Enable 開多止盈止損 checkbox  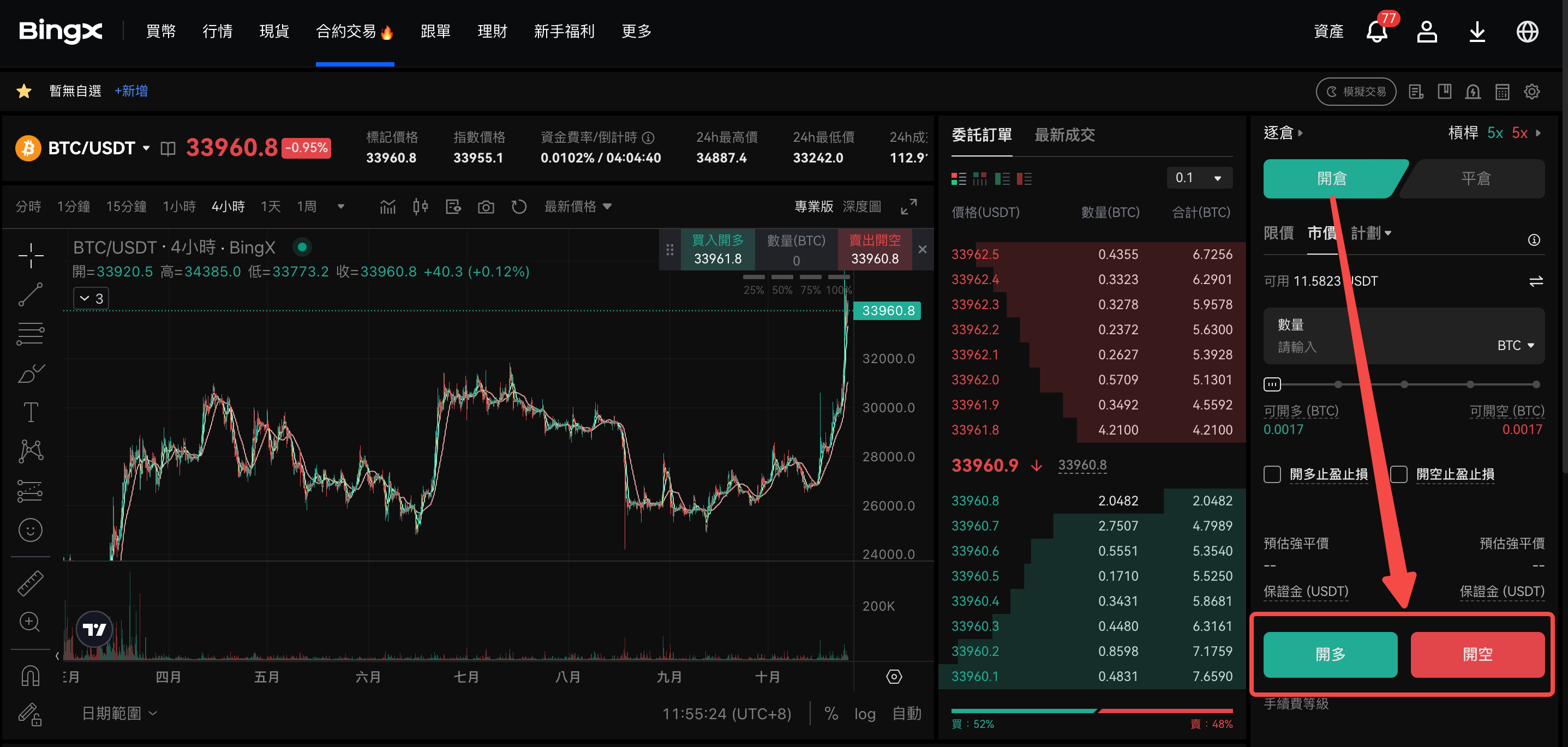pos(1272,474)
